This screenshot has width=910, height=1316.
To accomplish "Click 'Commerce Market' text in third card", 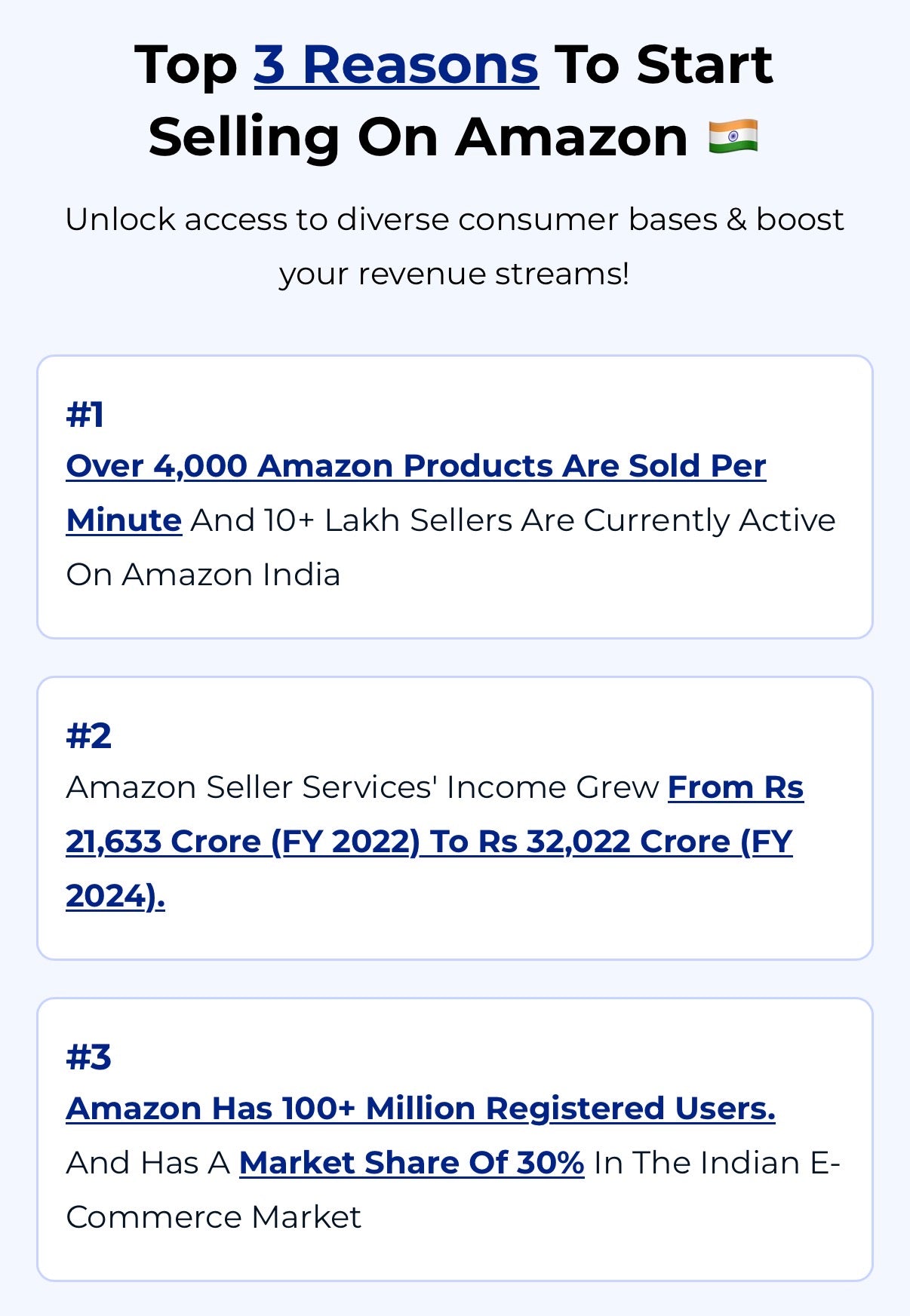I will point(214,1217).
